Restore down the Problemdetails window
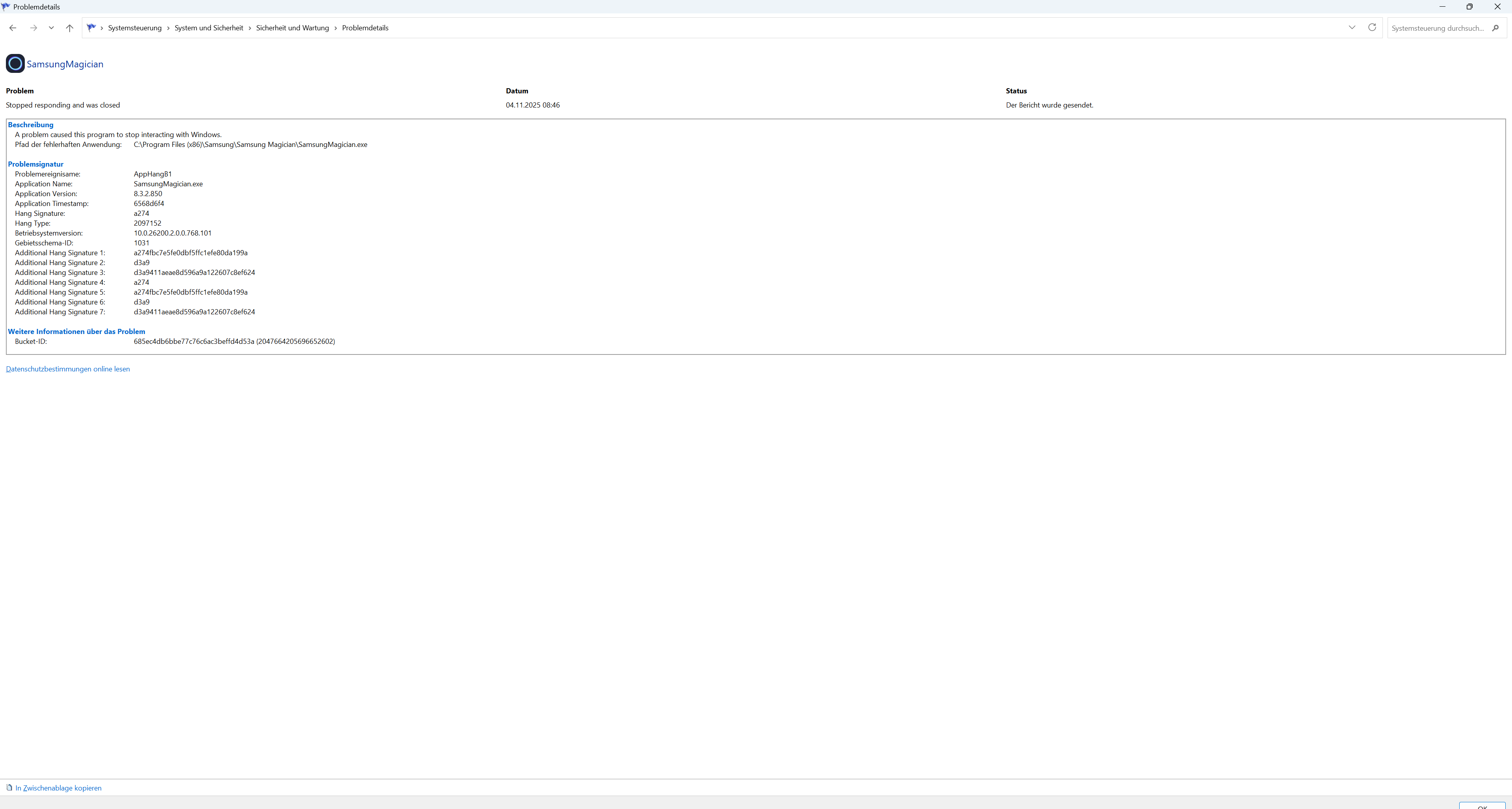The width and height of the screenshot is (1512, 809). (1469, 6)
